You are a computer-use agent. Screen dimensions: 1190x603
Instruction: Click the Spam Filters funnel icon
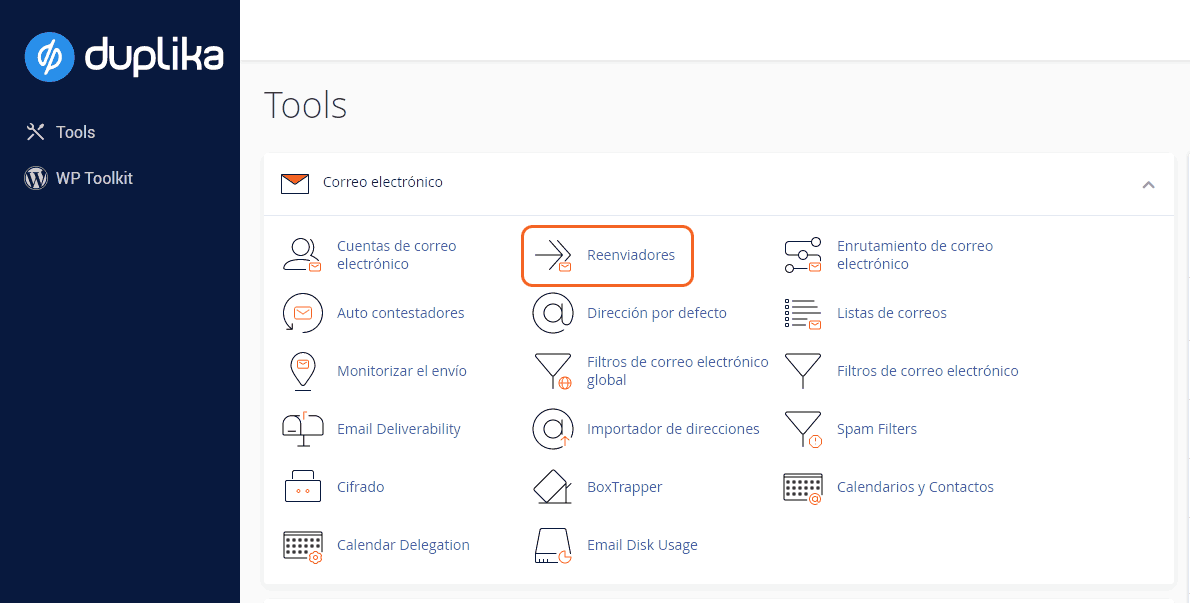click(x=802, y=429)
